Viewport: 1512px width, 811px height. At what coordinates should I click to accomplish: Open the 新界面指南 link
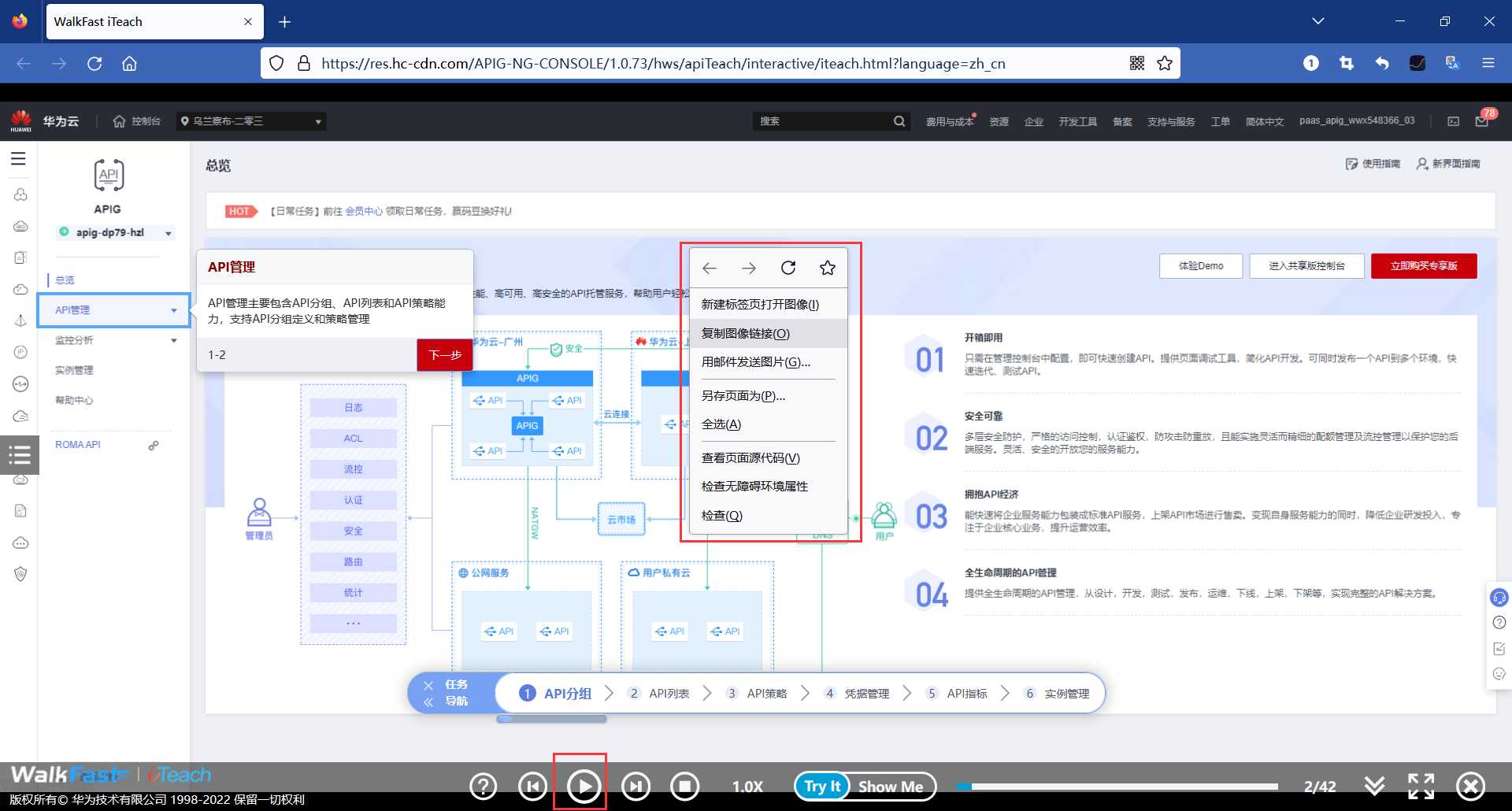pyautogui.click(x=1448, y=164)
